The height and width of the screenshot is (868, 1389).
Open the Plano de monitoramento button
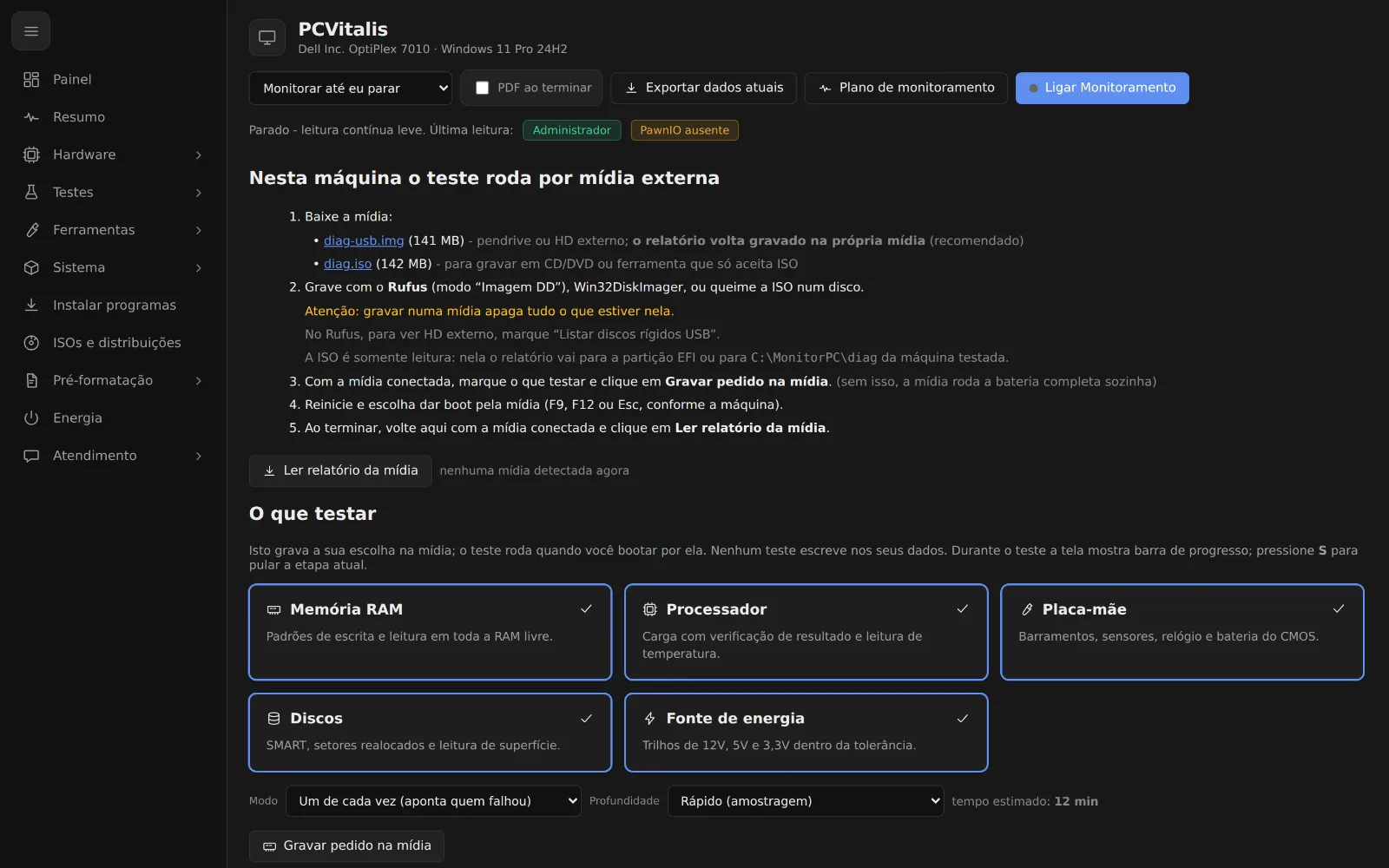click(906, 88)
